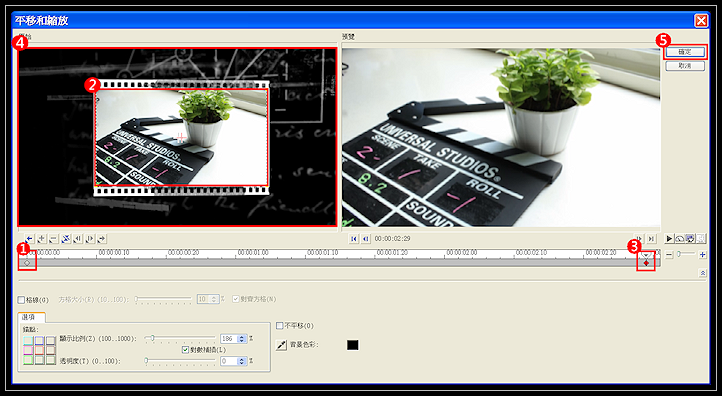The image size is (722, 396).
Task: Select the red end key frame diamond
Action: point(646,263)
